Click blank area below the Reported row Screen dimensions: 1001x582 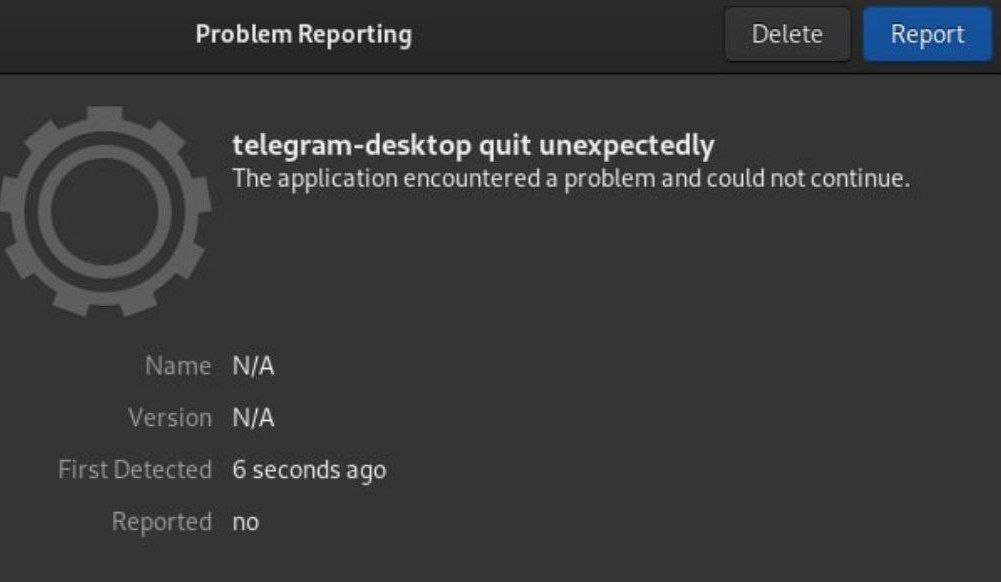(500, 560)
